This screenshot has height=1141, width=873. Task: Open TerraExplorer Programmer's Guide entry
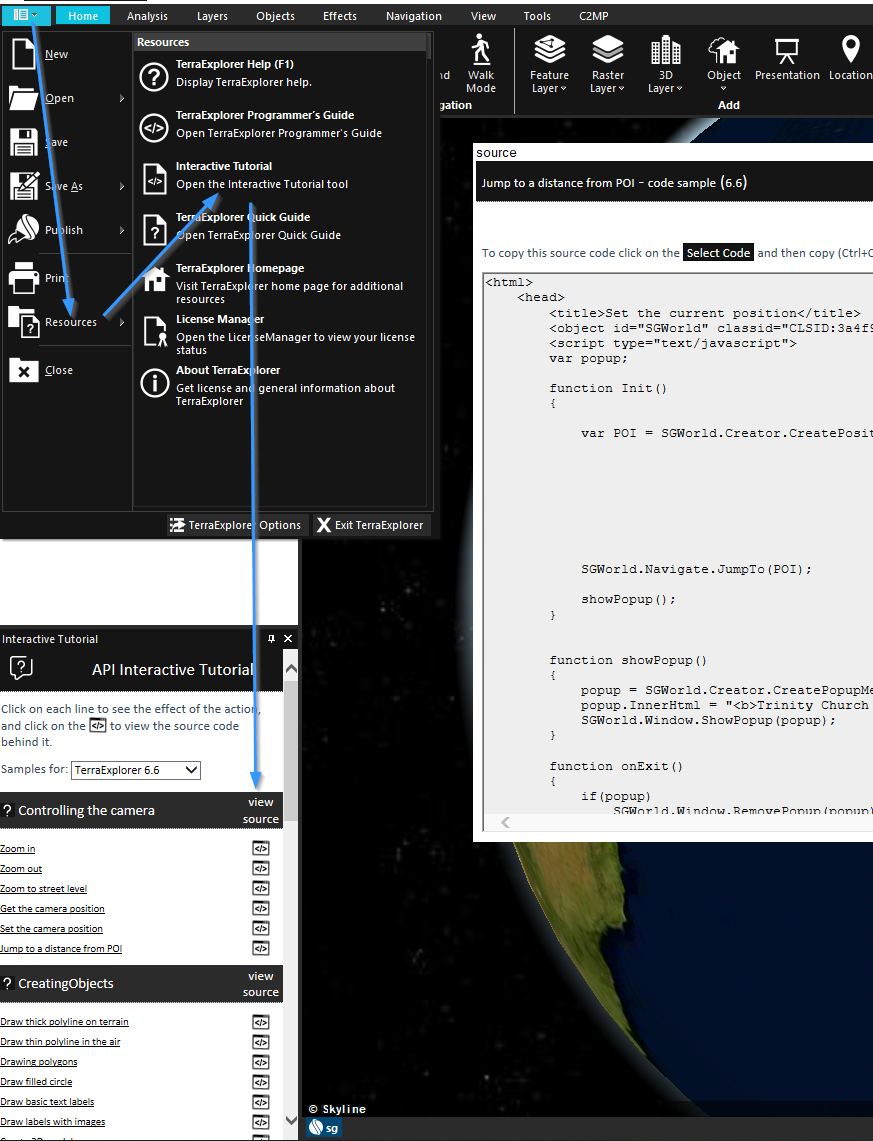[x=281, y=124]
